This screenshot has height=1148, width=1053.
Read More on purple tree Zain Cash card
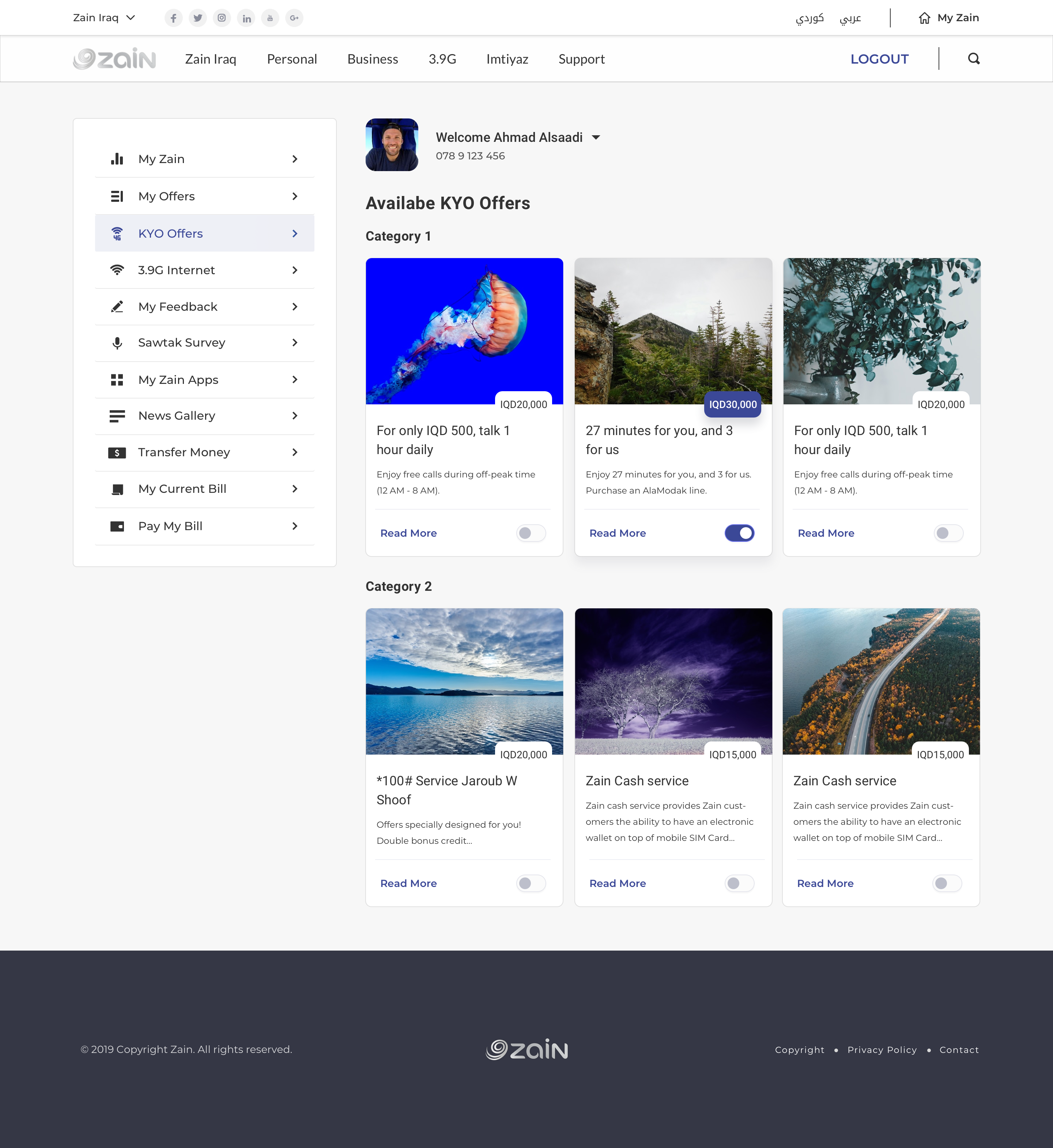point(618,884)
